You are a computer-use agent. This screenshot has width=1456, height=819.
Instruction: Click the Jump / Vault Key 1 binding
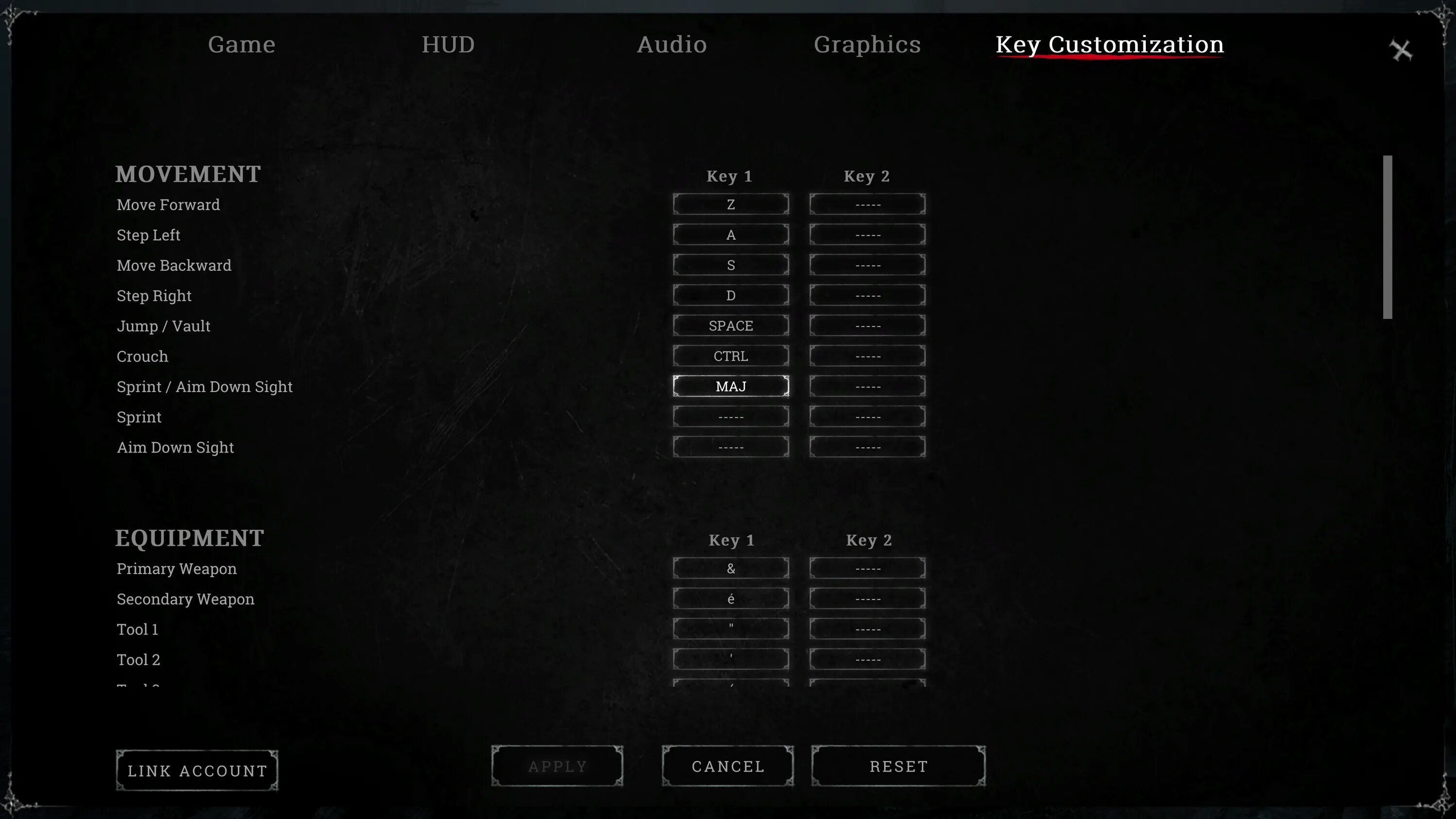pos(731,325)
